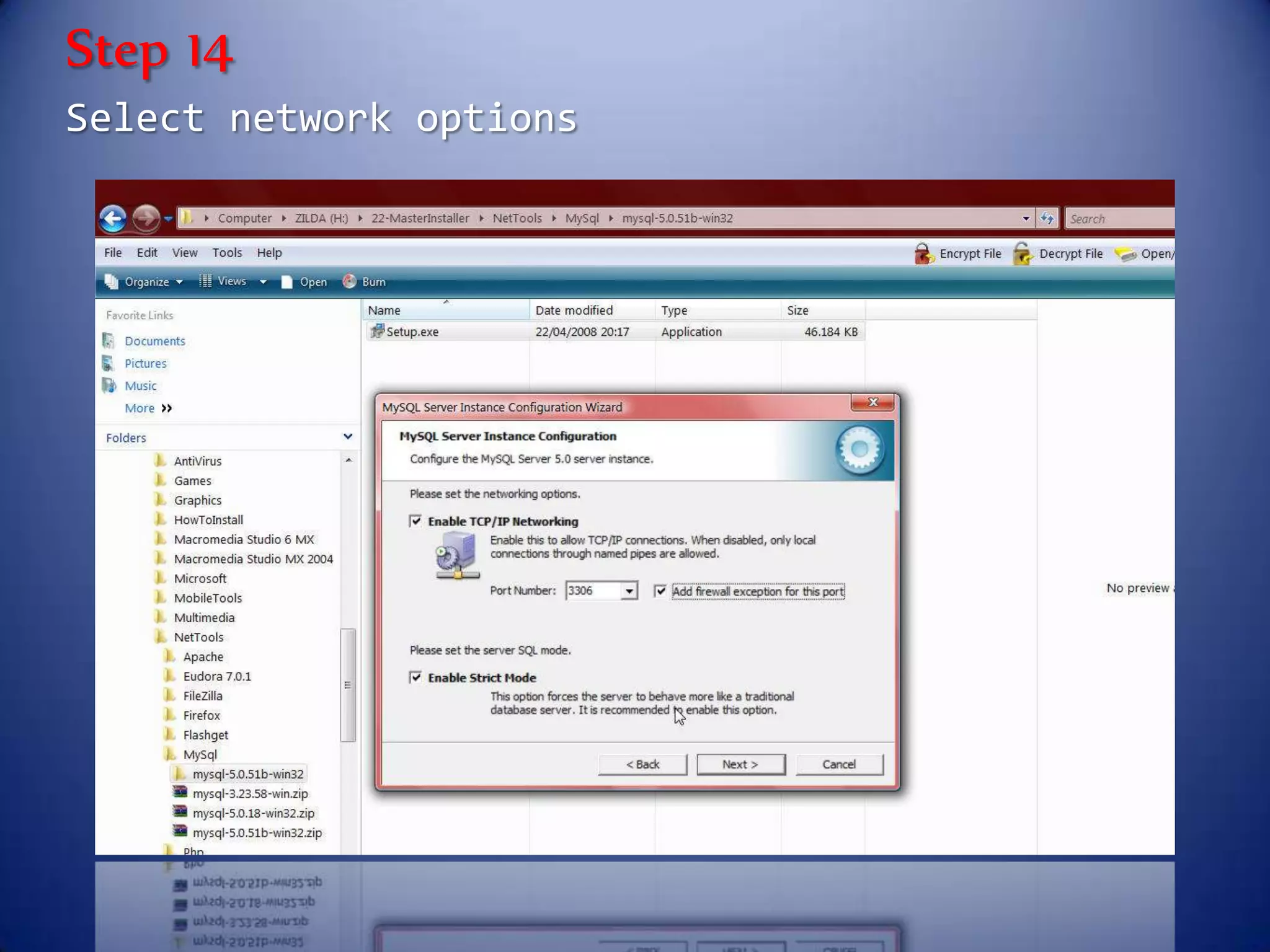Screen dimensions: 1270x952
Task: Click the Open toolbar button
Action: (304, 282)
